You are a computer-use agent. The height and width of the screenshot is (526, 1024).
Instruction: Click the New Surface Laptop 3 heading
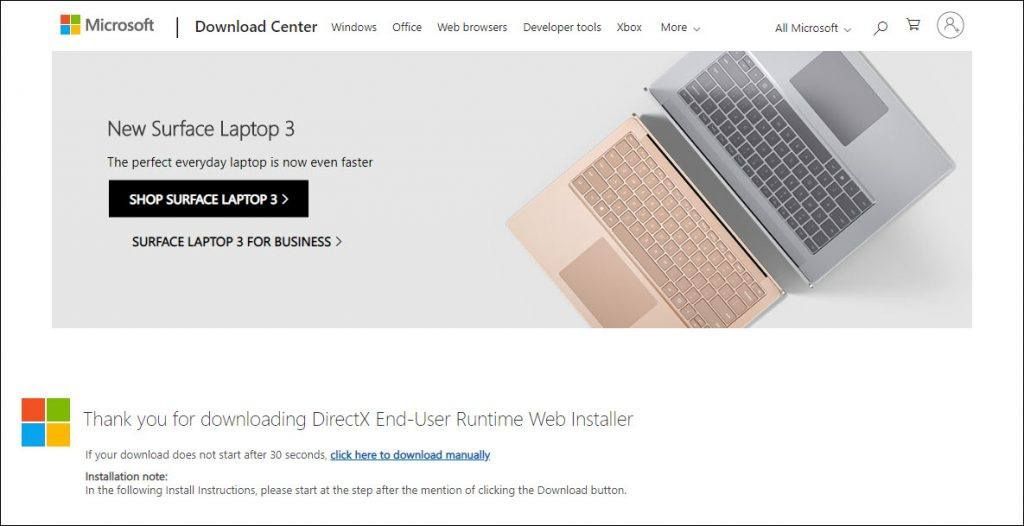click(200, 129)
